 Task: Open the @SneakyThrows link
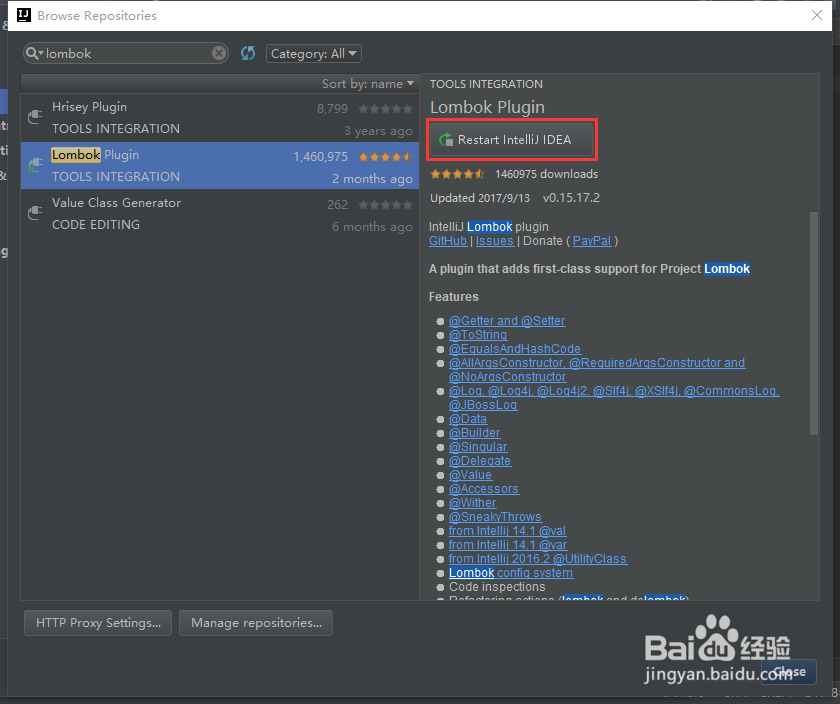[495, 516]
